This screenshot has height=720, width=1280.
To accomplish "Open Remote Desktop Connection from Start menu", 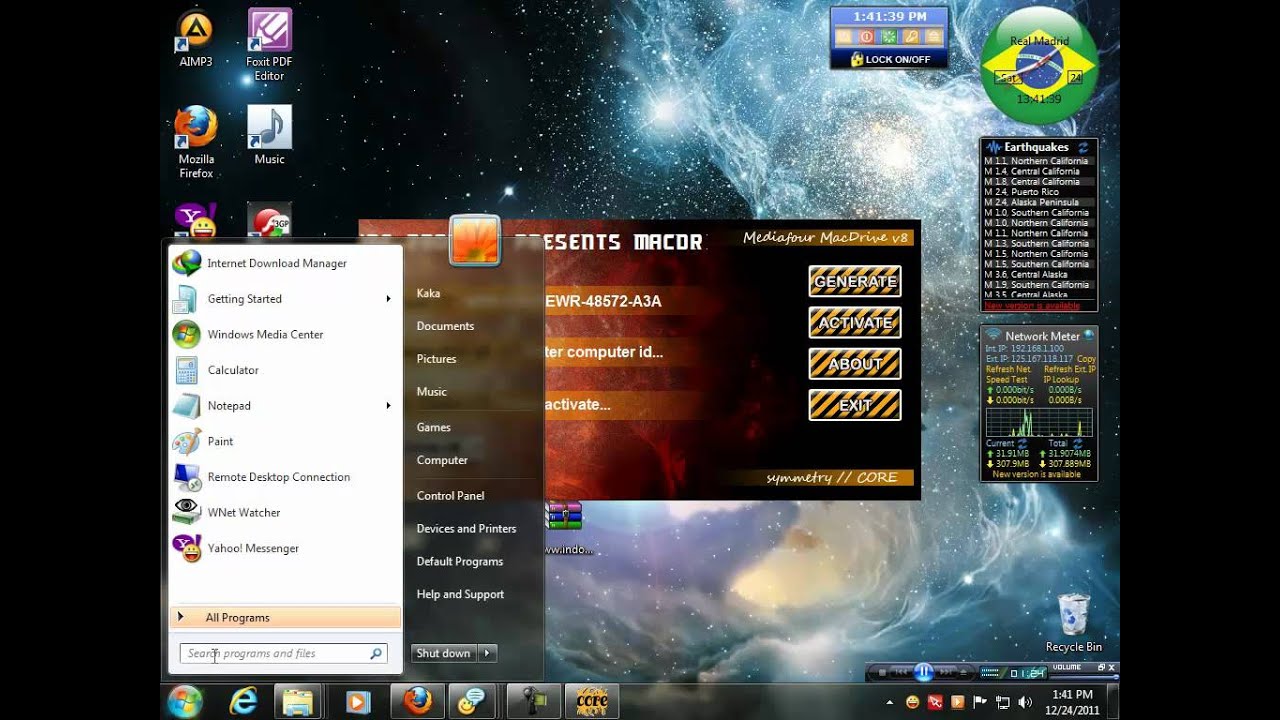I will click(285, 477).
